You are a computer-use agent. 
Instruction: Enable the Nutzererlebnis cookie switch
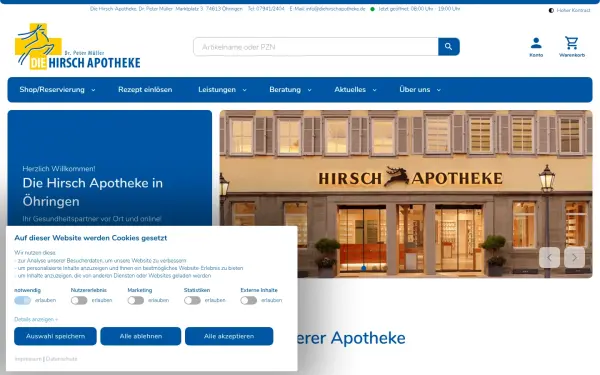coord(79,300)
